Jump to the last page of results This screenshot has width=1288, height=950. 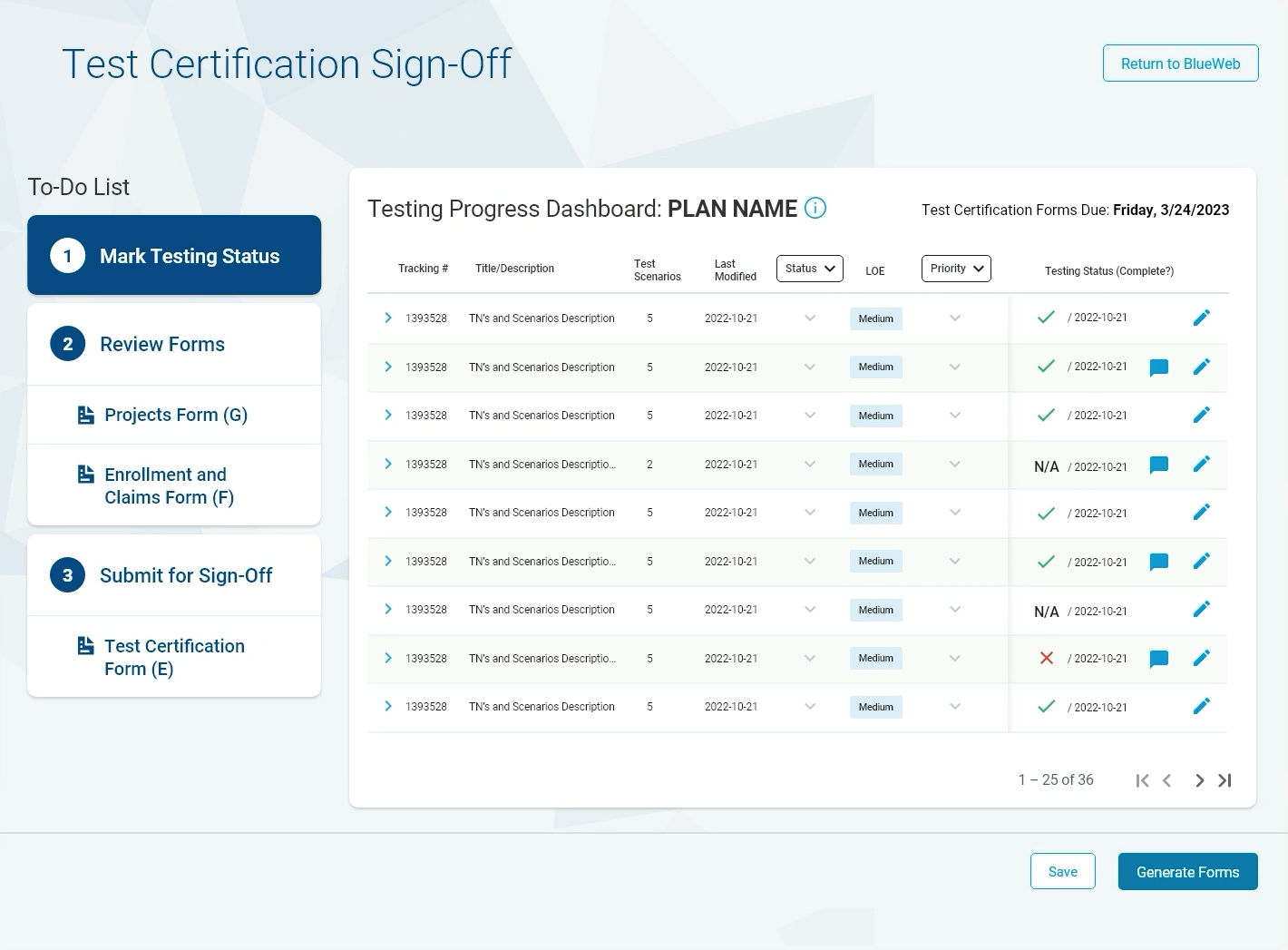tap(1225, 779)
